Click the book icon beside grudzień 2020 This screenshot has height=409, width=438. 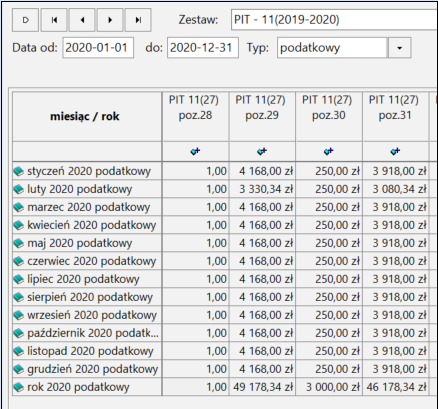19,369
